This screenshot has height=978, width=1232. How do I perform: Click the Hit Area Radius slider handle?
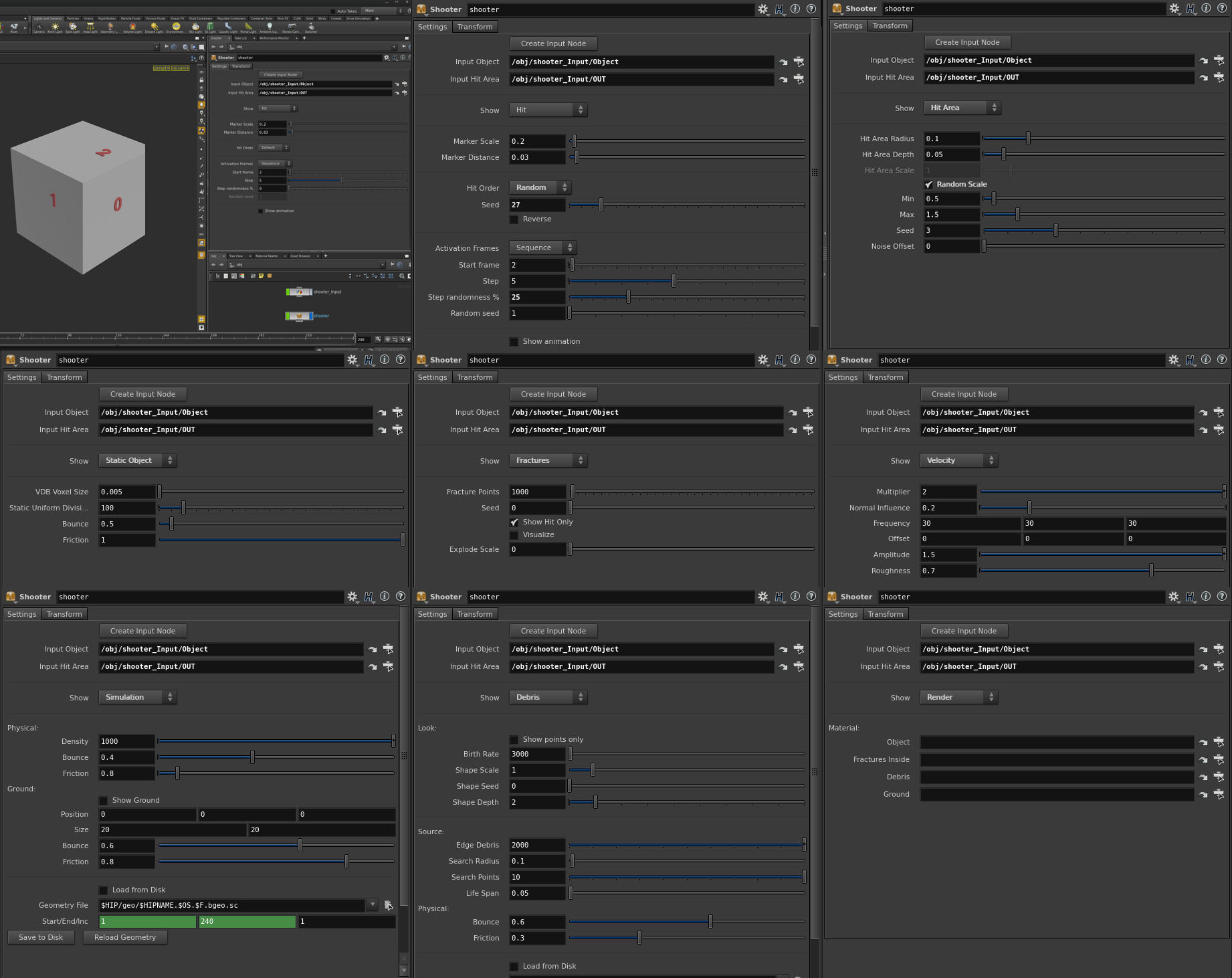1028,138
